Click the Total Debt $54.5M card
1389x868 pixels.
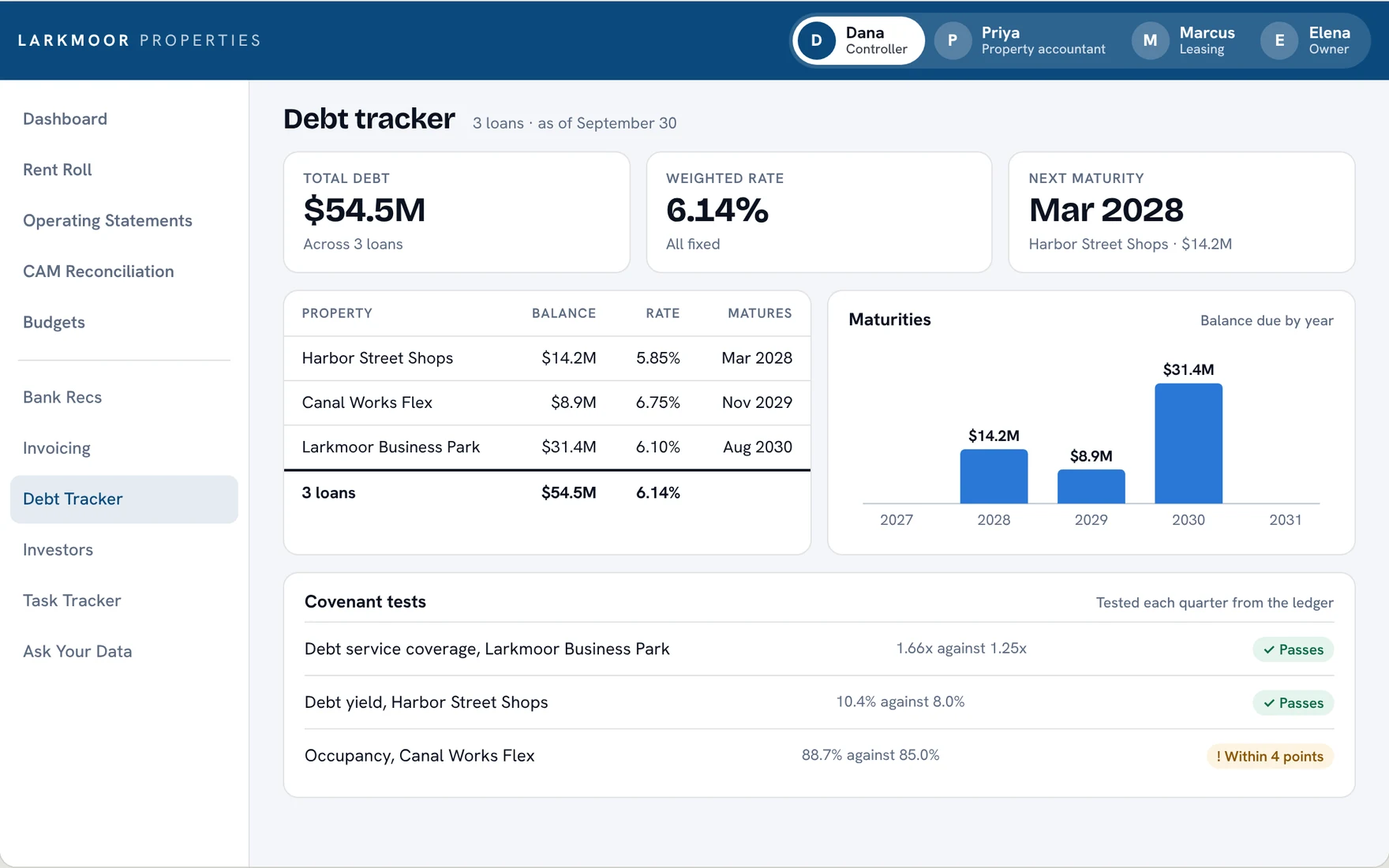pos(457,212)
